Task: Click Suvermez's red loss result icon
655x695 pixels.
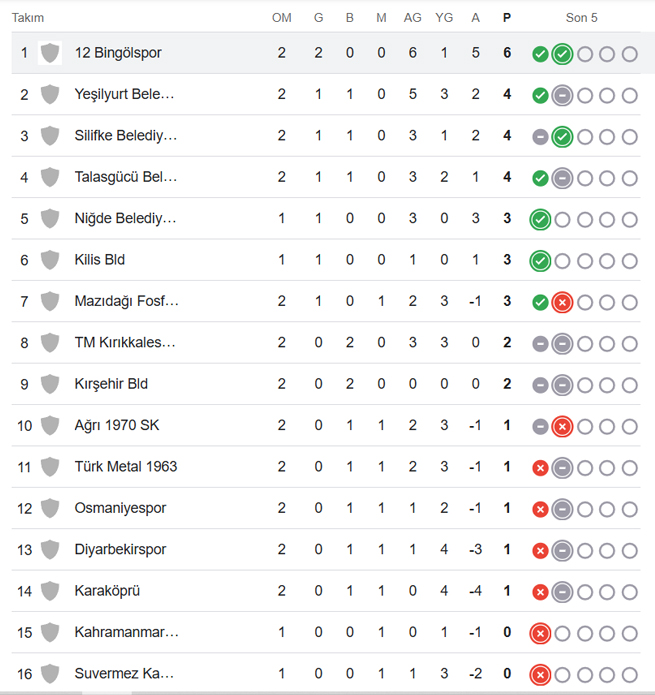Action: [540, 675]
